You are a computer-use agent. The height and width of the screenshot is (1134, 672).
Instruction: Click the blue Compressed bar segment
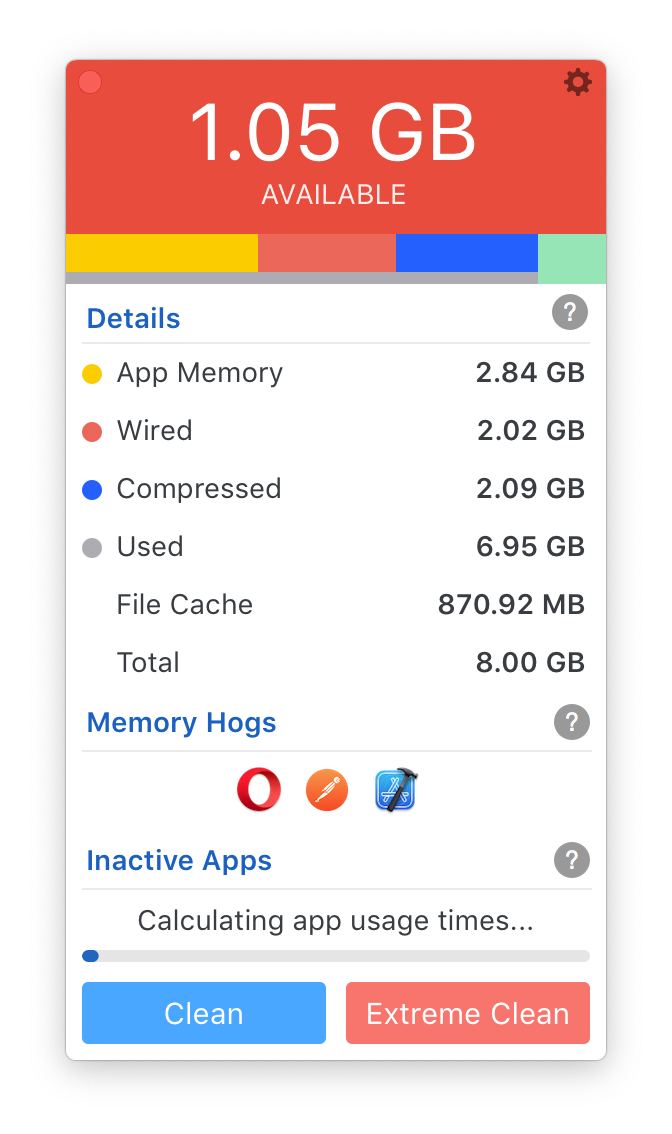467,252
